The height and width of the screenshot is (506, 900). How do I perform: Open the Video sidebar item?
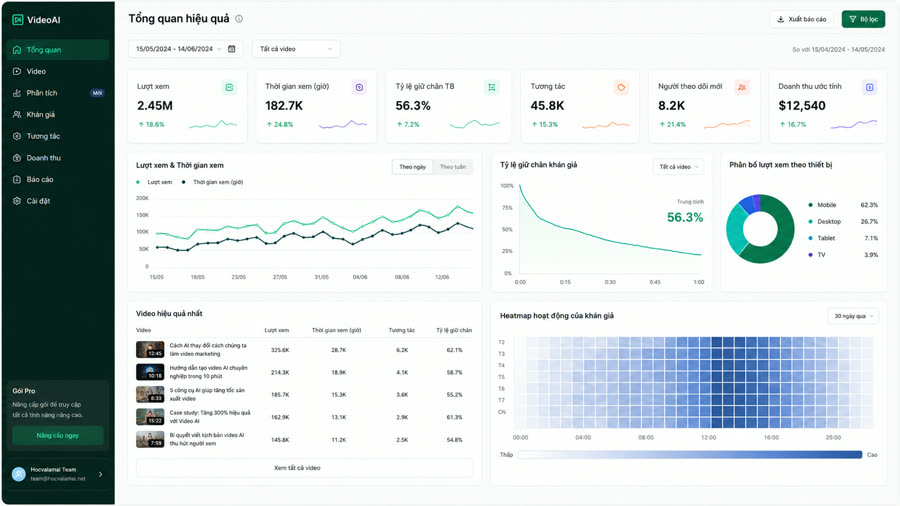(x=58, y=72)
